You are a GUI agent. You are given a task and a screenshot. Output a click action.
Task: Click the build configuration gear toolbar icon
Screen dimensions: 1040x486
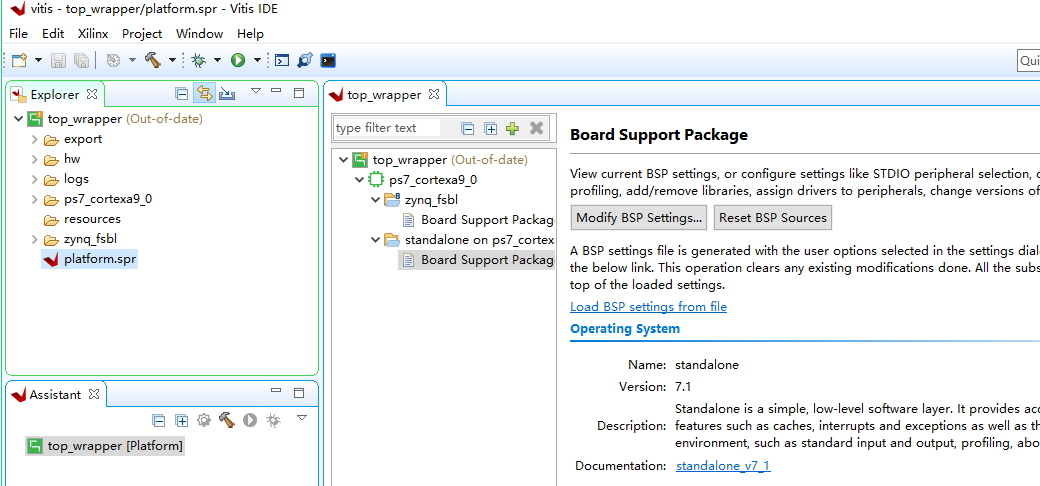tap(113, 60)
